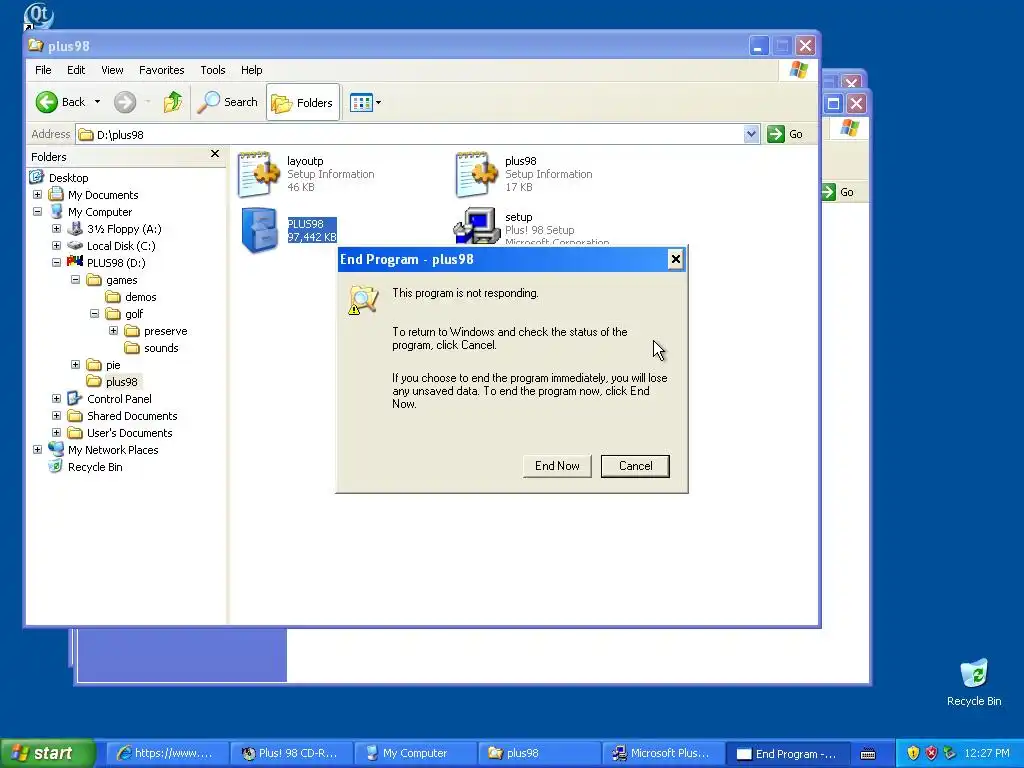The width and height of the screenshot is (1024, 768).
Task: Select the plus98 folder in tree
Action: click(x=121, y=381)
